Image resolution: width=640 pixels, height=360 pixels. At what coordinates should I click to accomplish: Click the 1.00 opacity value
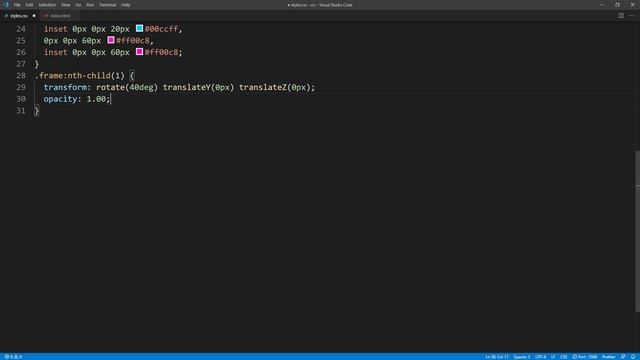tap(96, 99)
